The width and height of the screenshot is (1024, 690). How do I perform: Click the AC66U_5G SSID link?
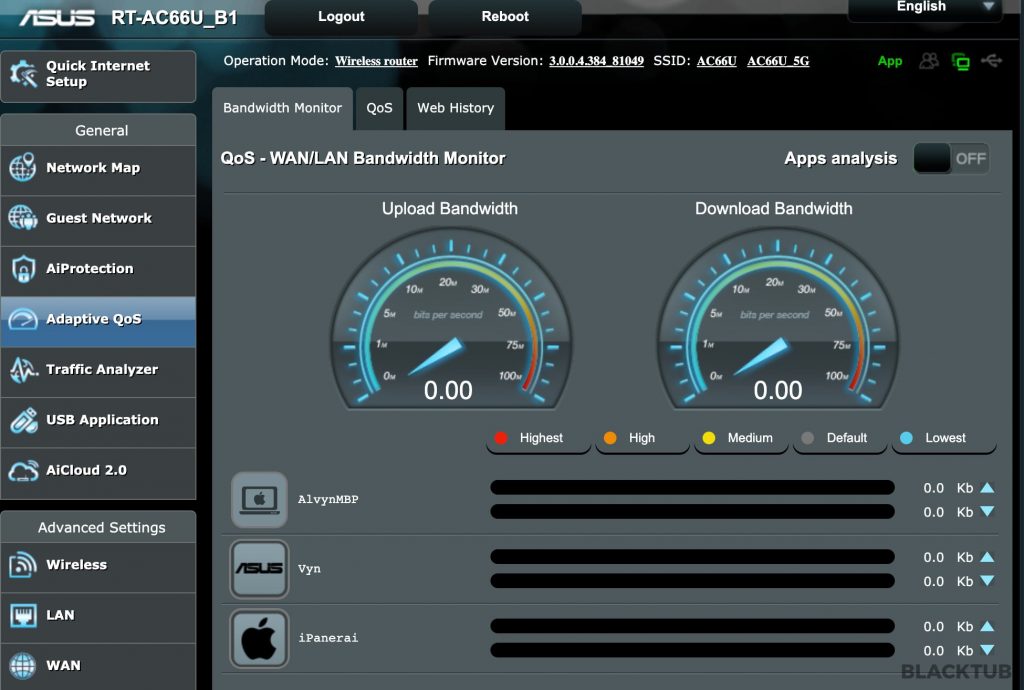tap(778, 61)
